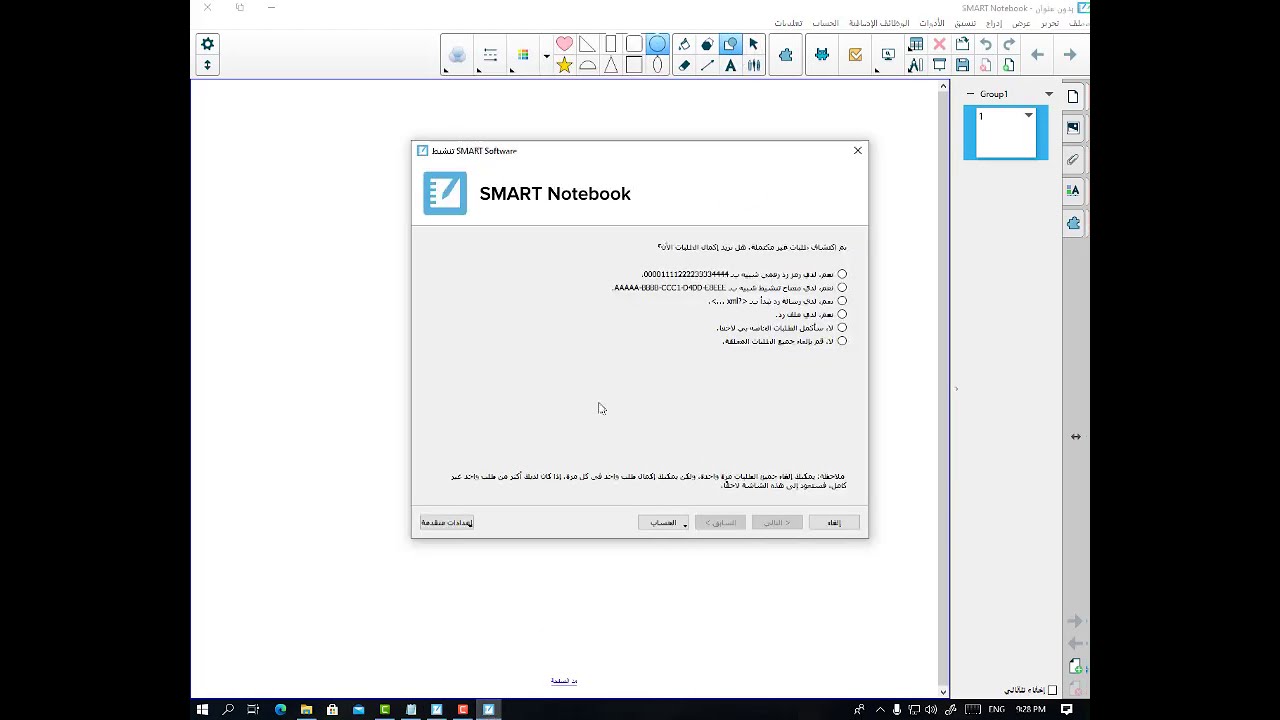Screen dimensions: 1280x720
Task: Pick the isosceles triangle shape
Action: click(x=611, y=65)
